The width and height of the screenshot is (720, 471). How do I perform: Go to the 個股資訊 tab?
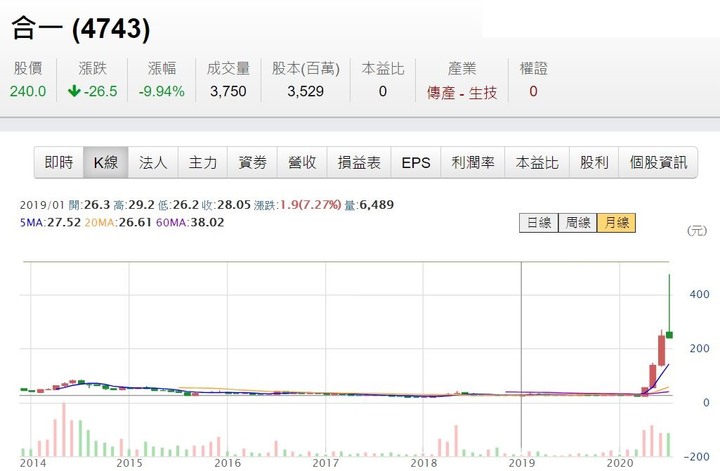[x=658, y=163]
